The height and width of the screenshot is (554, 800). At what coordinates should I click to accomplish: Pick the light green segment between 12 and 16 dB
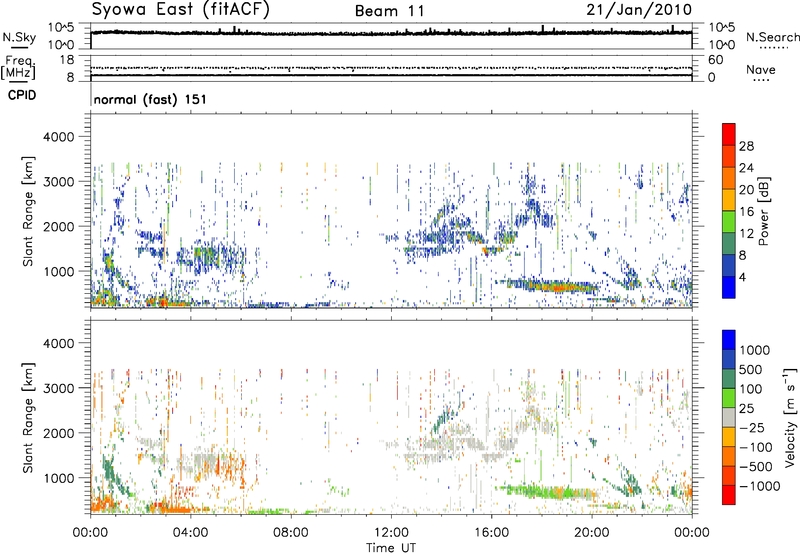(x=729, y=222)
